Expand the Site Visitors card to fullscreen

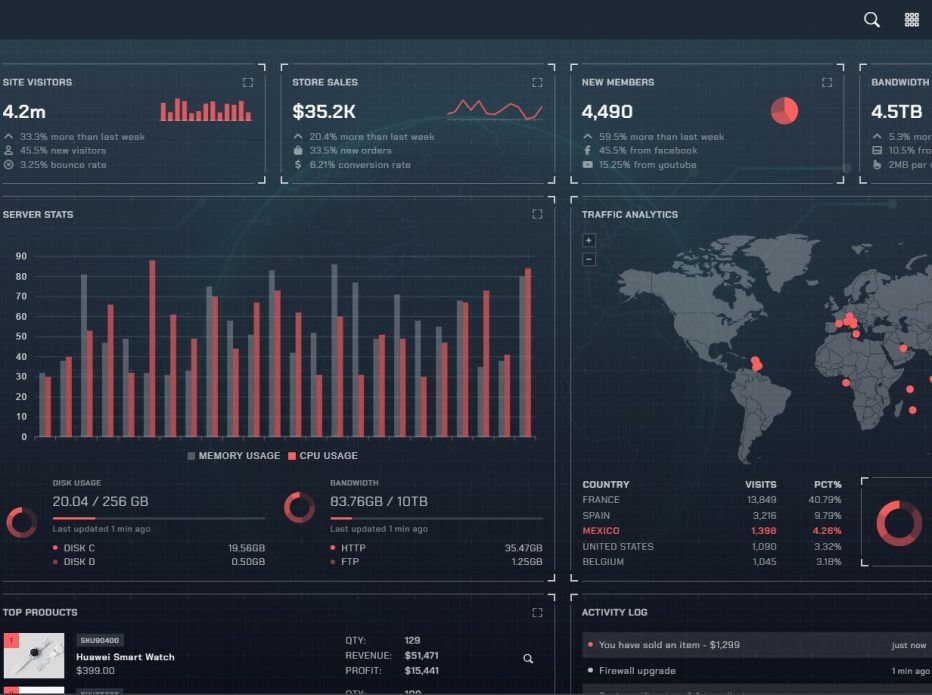point(248,83)
